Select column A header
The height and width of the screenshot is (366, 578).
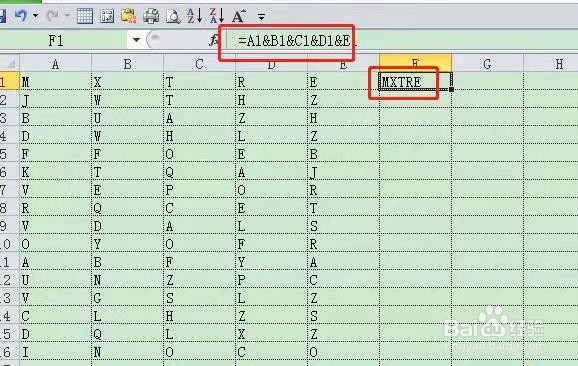[55, 63]
